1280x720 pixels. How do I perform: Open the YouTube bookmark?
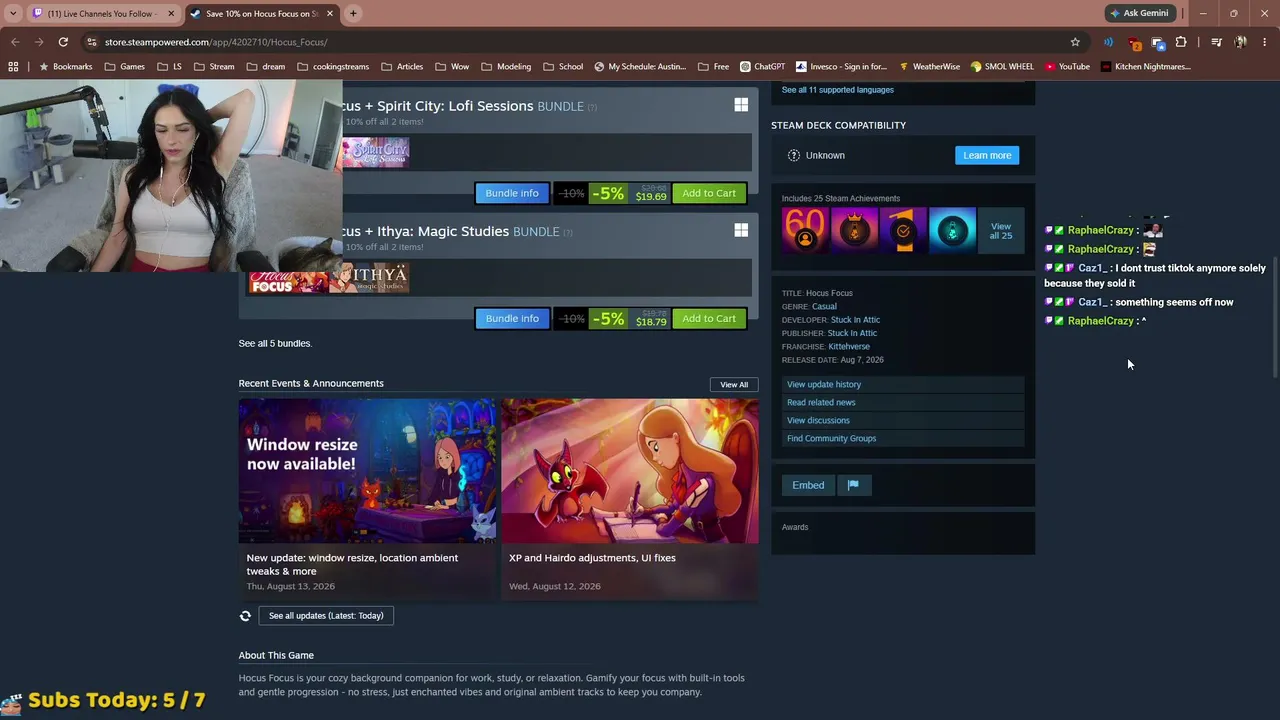[x=1067, y=67]
